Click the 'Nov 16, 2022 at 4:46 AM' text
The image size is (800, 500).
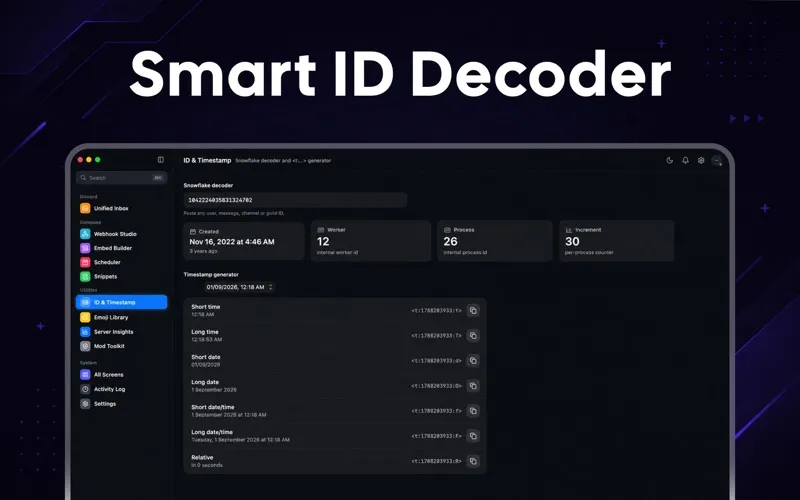pyautogui.click(x=232, y=242)
